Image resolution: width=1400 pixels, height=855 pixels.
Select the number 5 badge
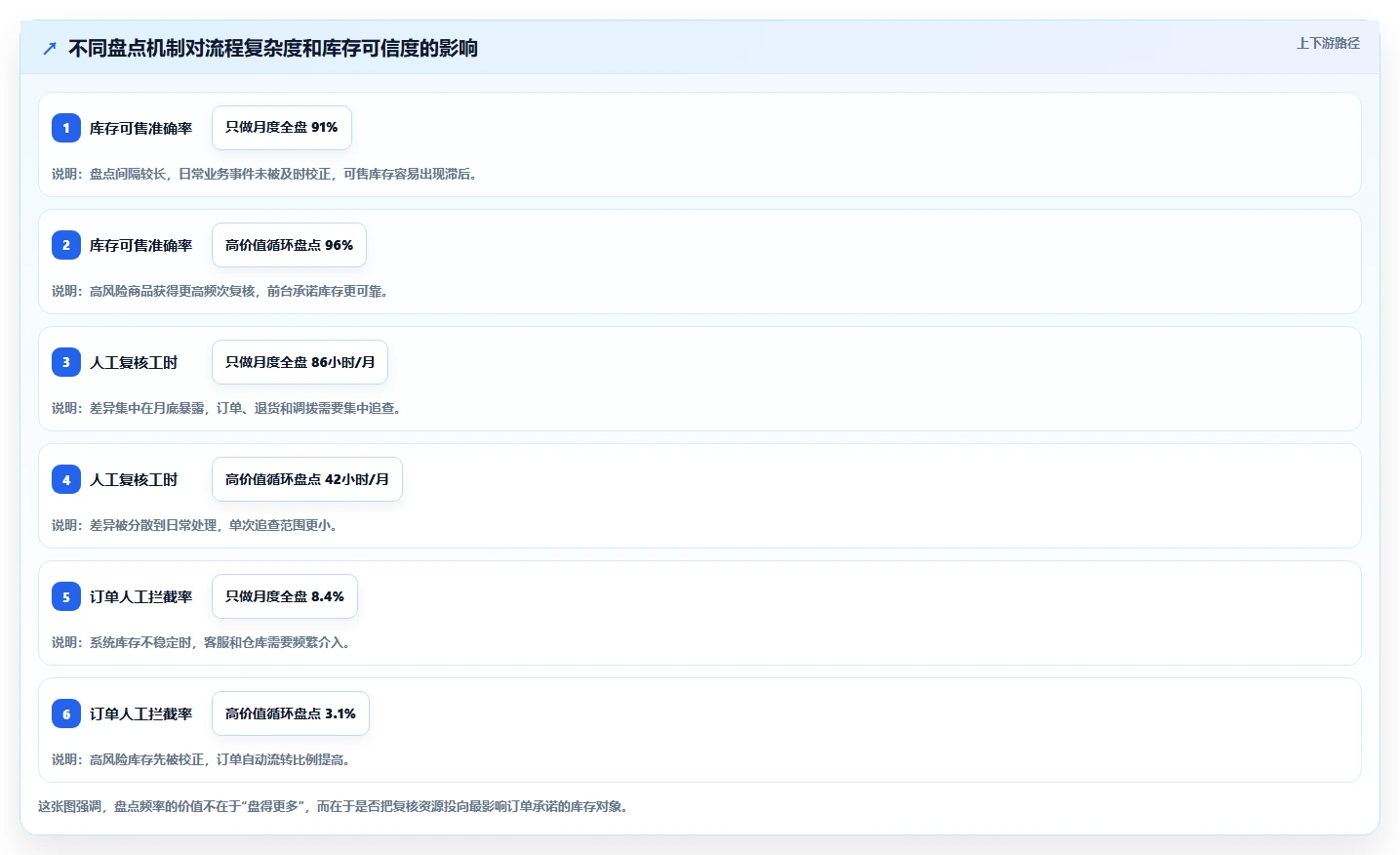tap(66, 596)
